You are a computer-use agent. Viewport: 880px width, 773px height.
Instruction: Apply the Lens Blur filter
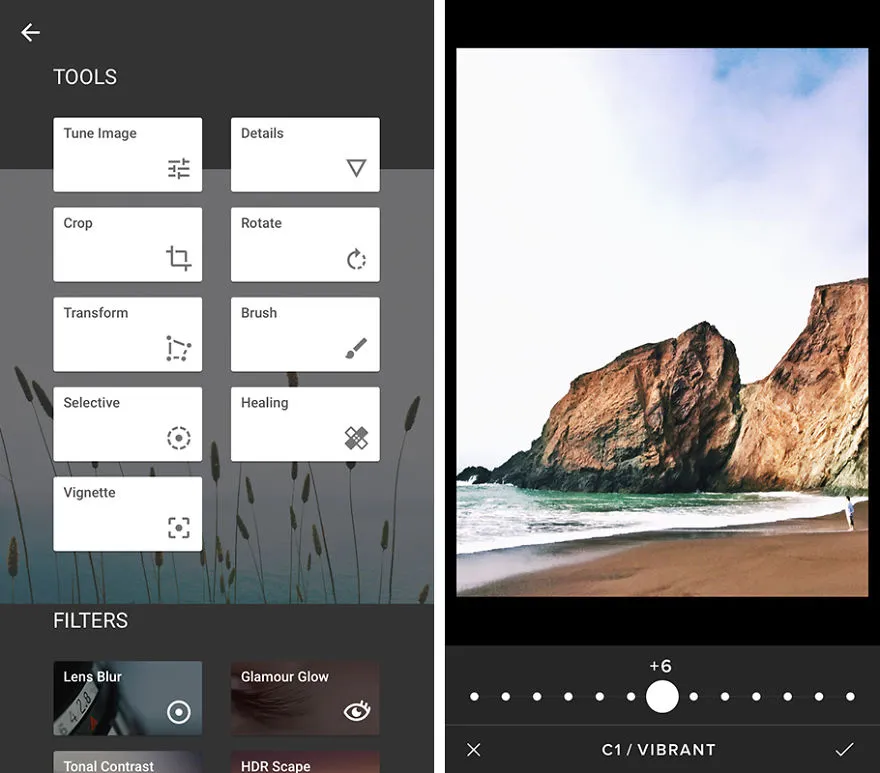(x=127, y=698)
